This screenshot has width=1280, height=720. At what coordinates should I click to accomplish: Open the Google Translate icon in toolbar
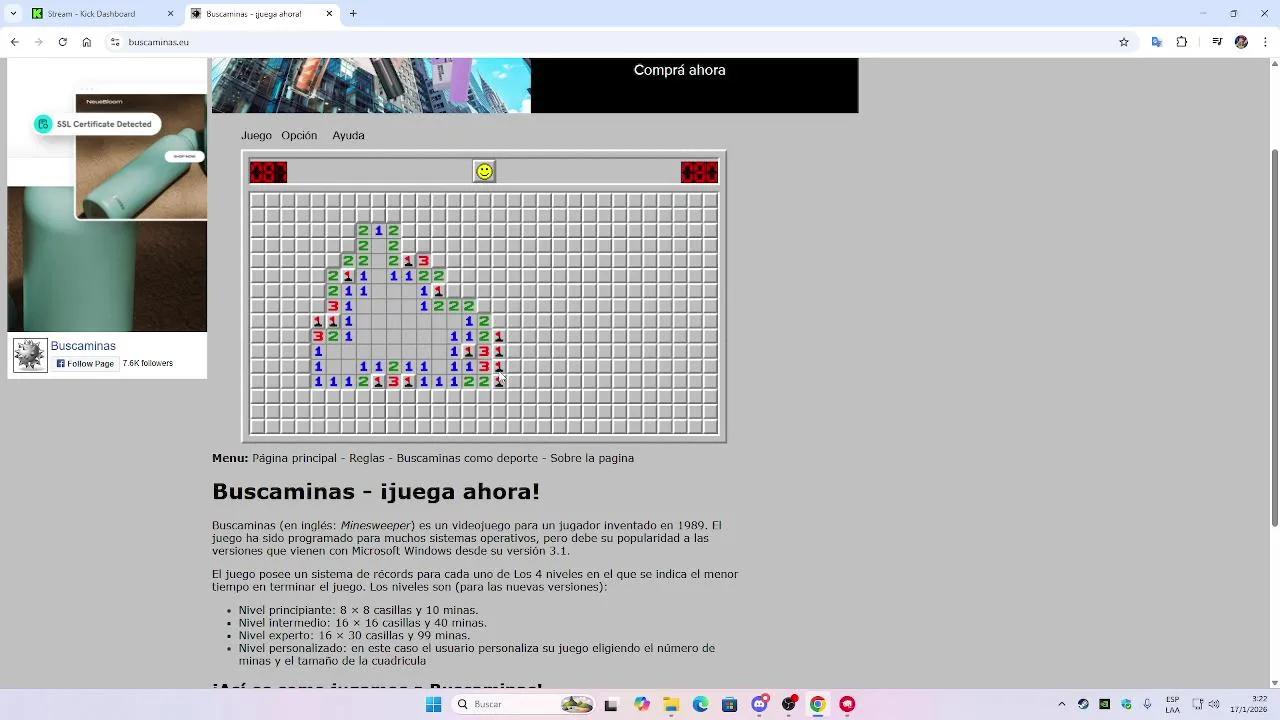[1157, 42]
